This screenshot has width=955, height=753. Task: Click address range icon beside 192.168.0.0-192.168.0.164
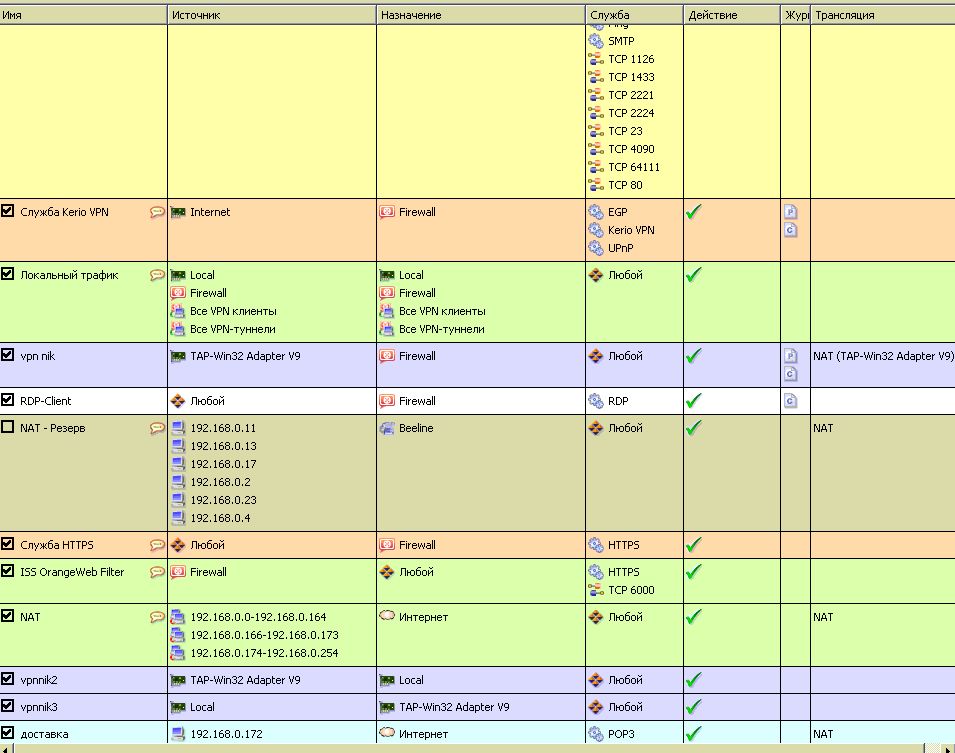tap(178, 617)
